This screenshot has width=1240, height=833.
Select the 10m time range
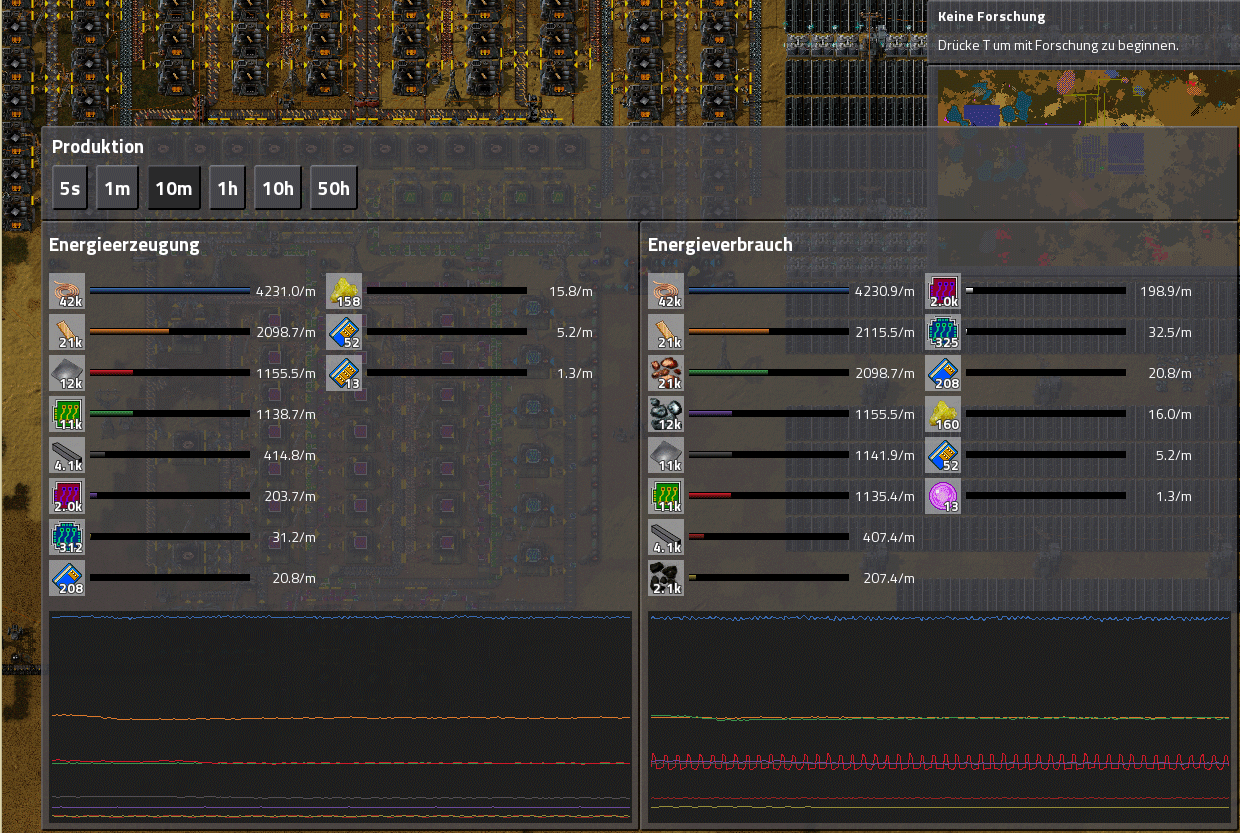(173, 188)
